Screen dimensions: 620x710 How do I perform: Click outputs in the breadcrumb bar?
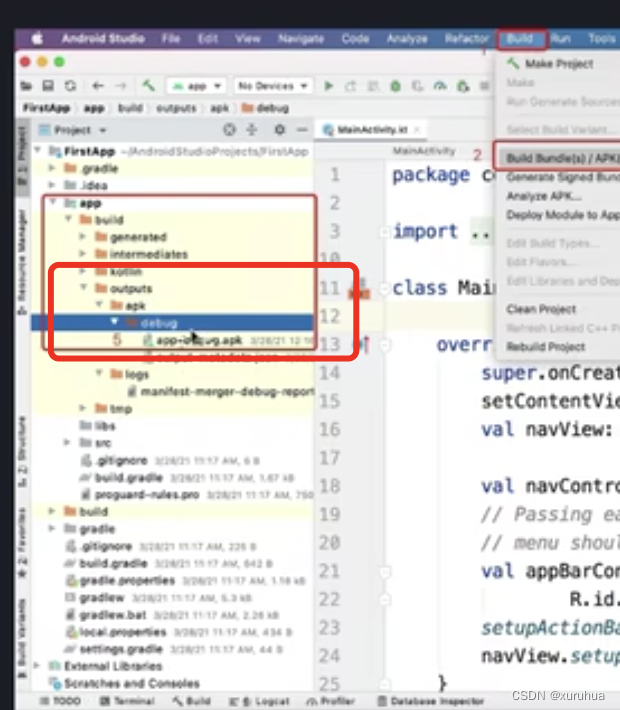tap(176, 108)
